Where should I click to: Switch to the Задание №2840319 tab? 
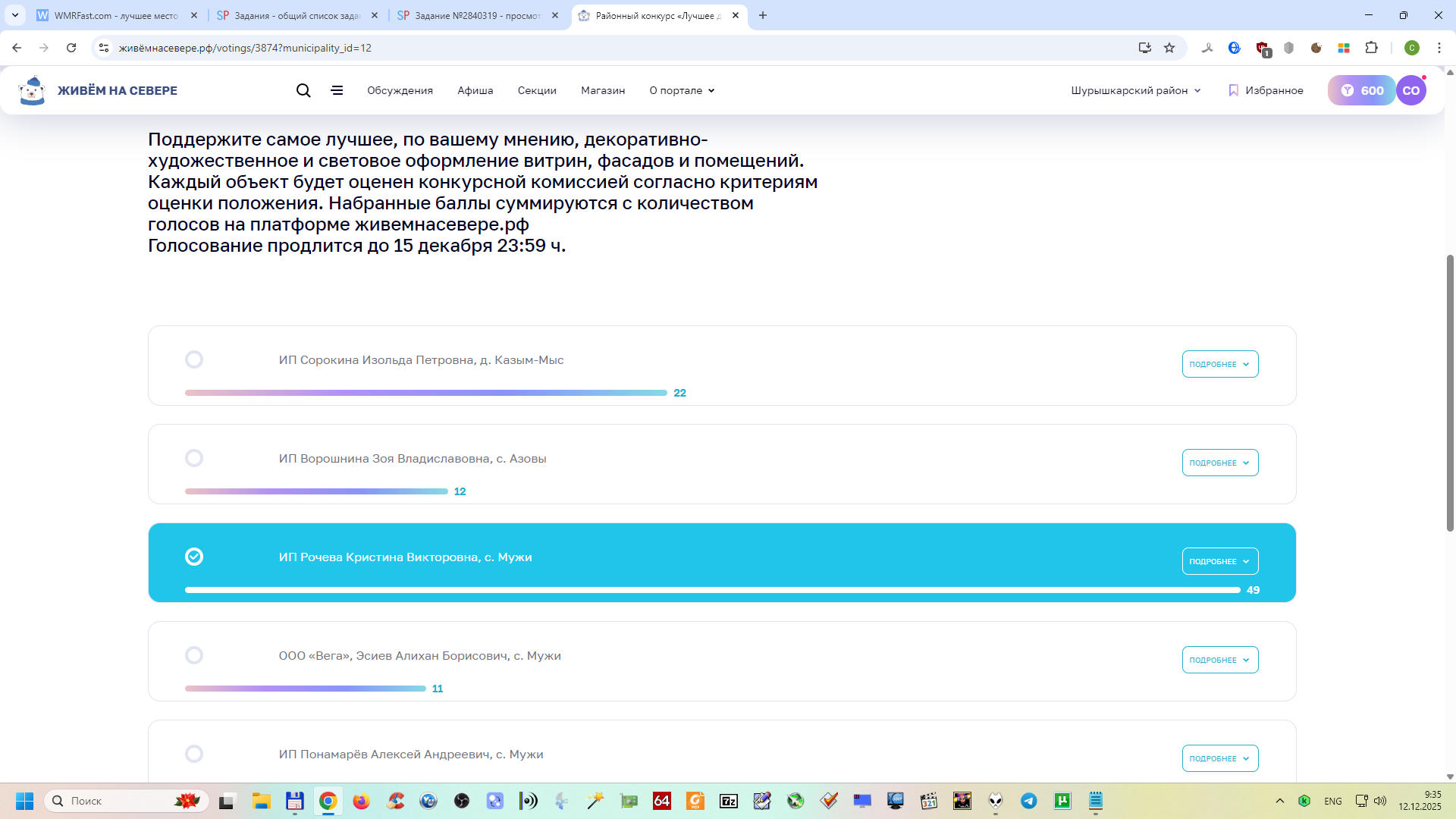[x=478, y=15]
